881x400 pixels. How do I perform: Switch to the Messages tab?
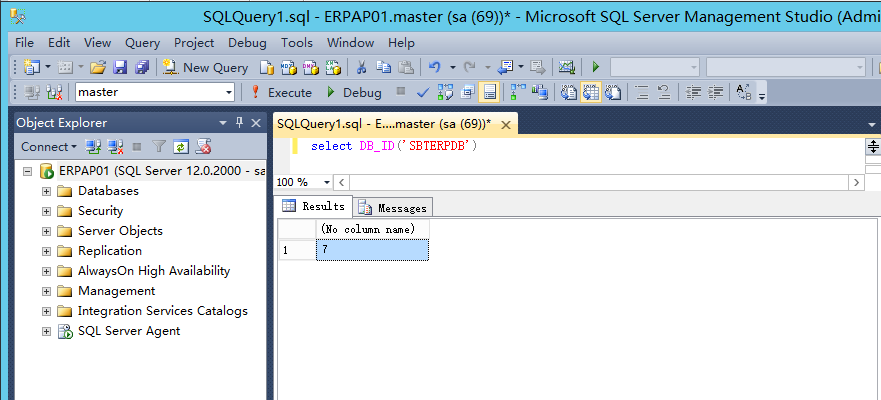[x=393, y=208]
